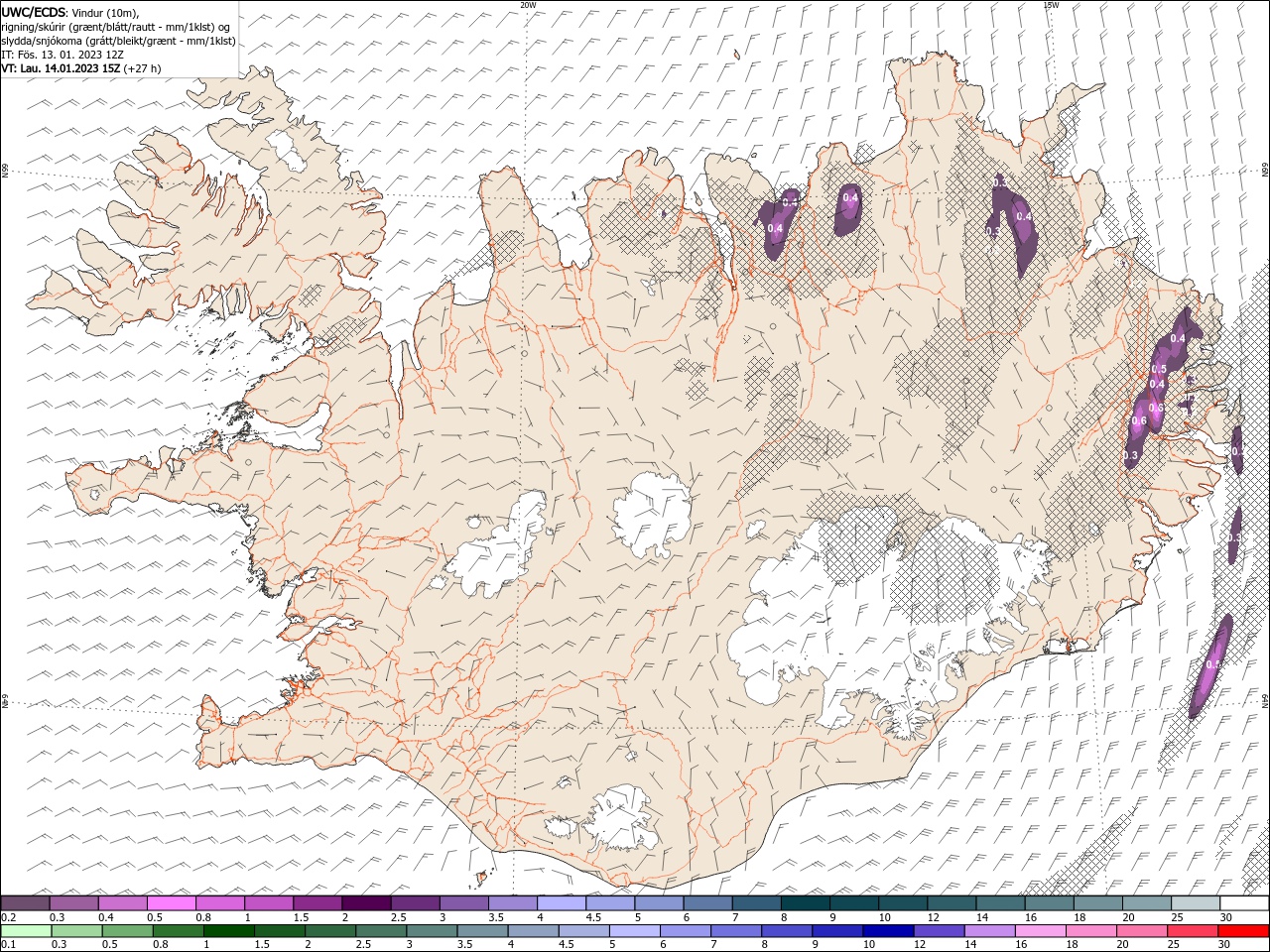This screenshot has height=952, width=1270.
Task: Click the 15W longitude label
Action: [1051, 4]
